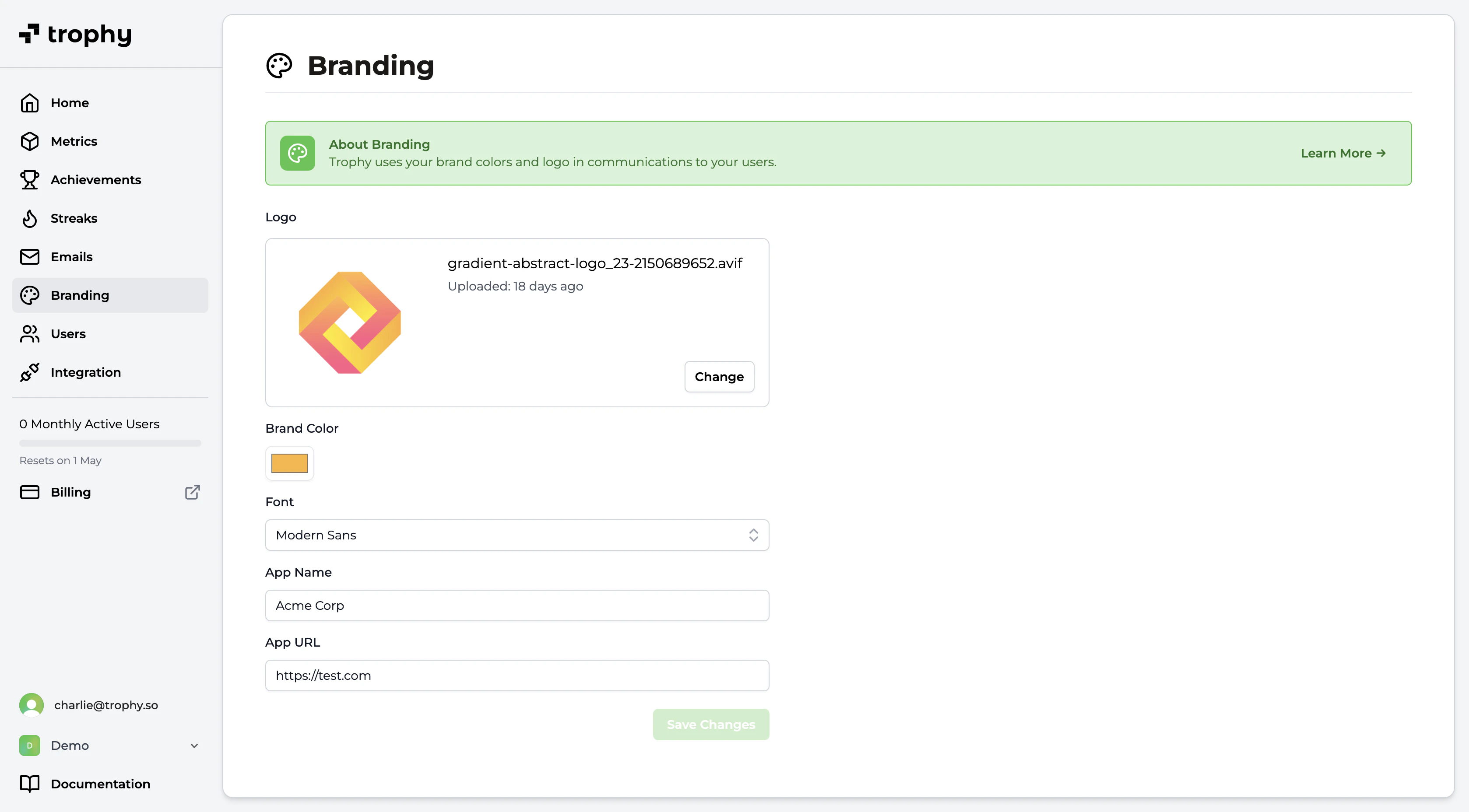Viewport: 1469px width, 812px height.
Task: Click into the App Name input field
Action: (517, 606)
